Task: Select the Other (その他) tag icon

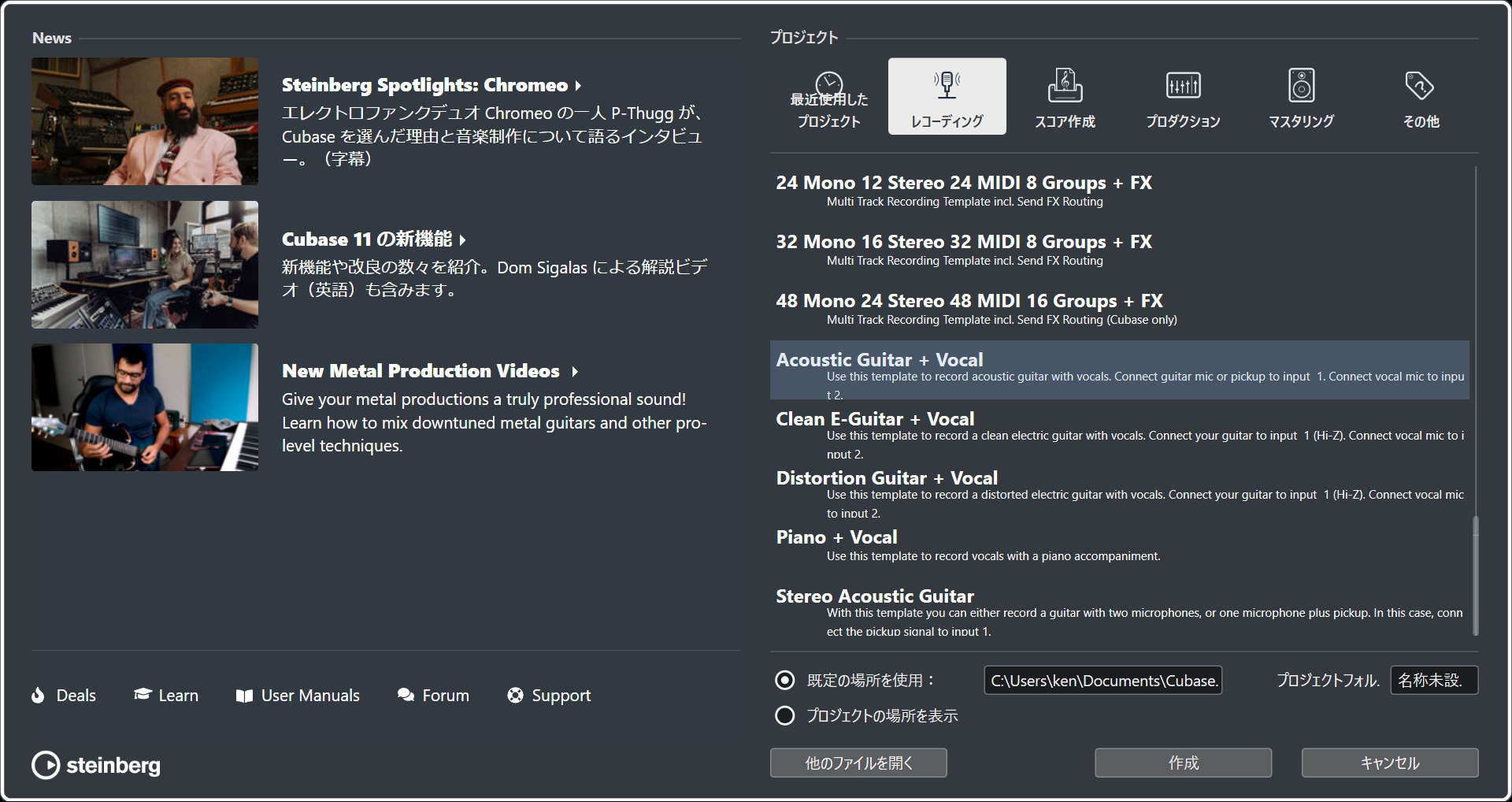Action: (1419, 85)
